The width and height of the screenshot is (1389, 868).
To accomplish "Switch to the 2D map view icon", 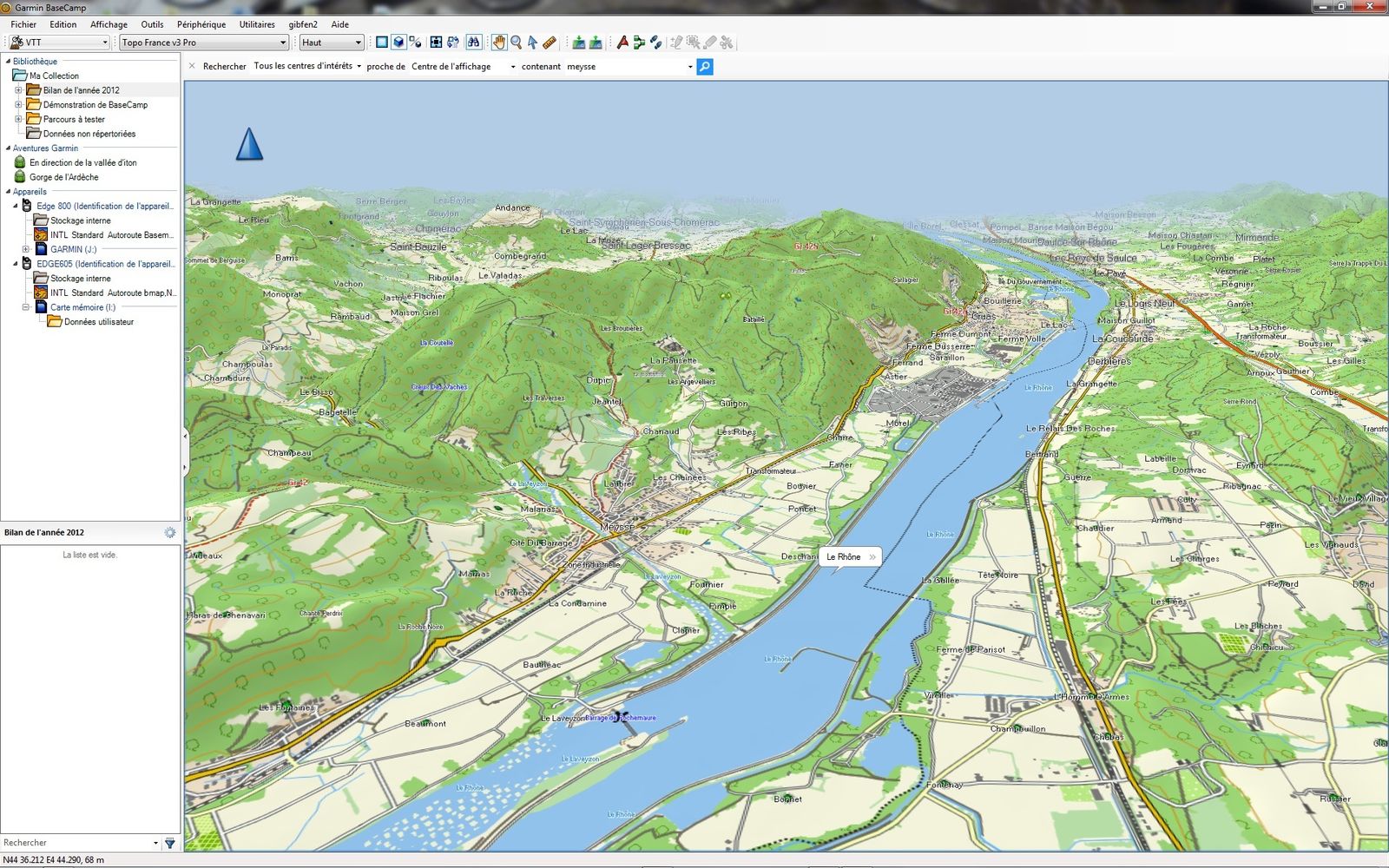I will click(381, 42).
